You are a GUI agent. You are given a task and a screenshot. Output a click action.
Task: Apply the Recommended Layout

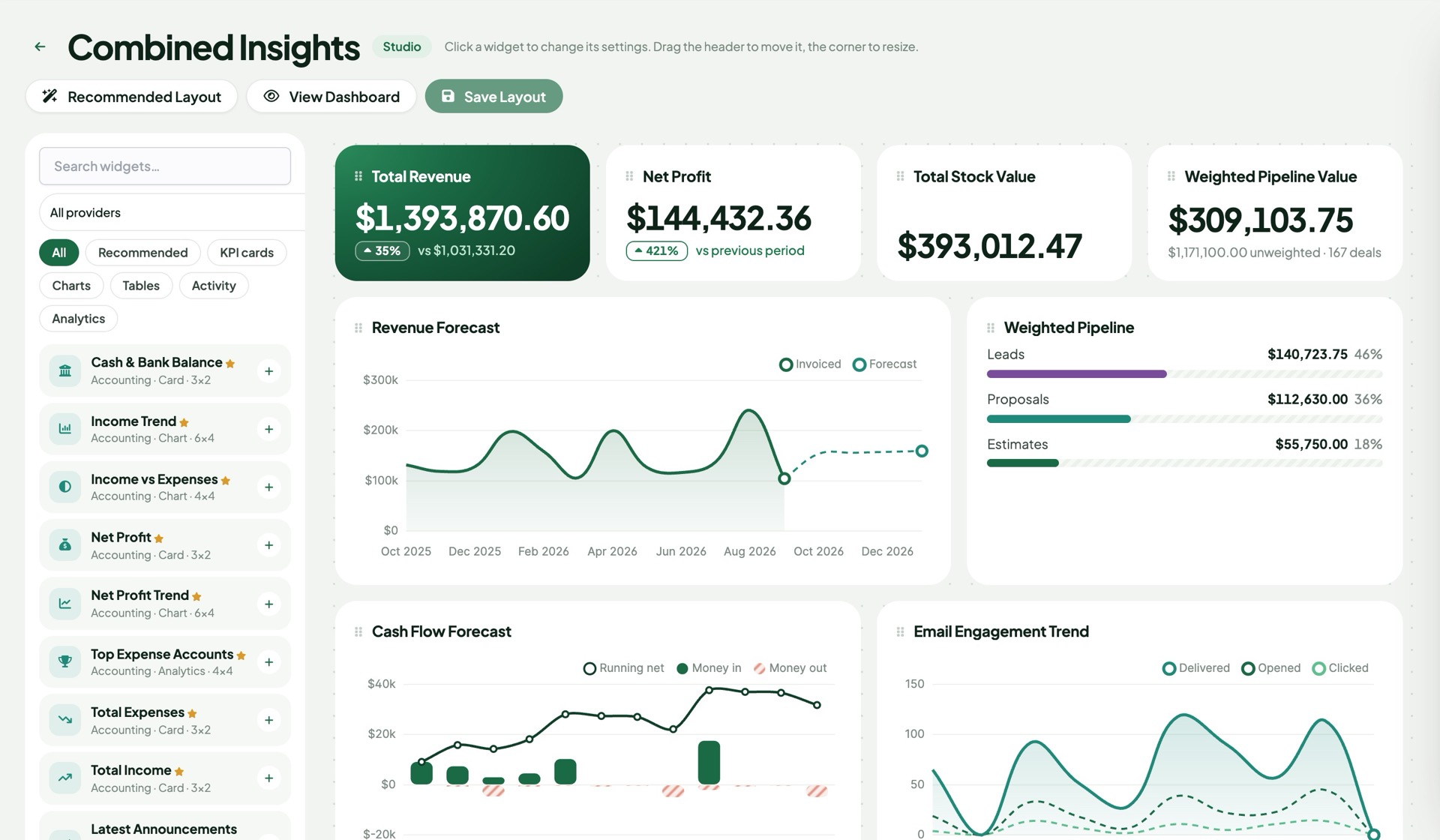coord(131,97)
